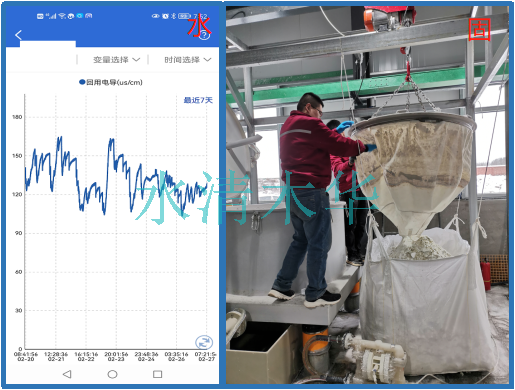Toggle the 回用电导 legend series dot

82,82
